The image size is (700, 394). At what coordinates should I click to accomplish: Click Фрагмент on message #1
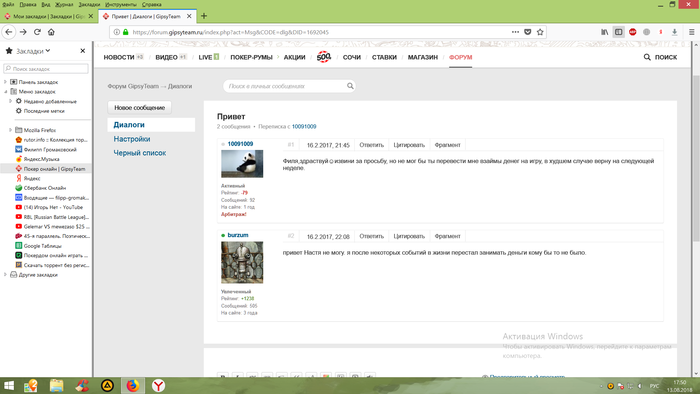(447, 145)
